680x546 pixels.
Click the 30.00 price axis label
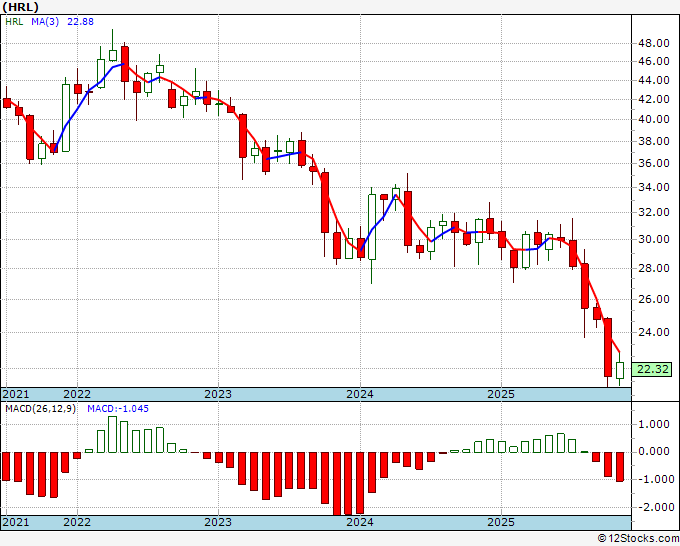(653, 239)
